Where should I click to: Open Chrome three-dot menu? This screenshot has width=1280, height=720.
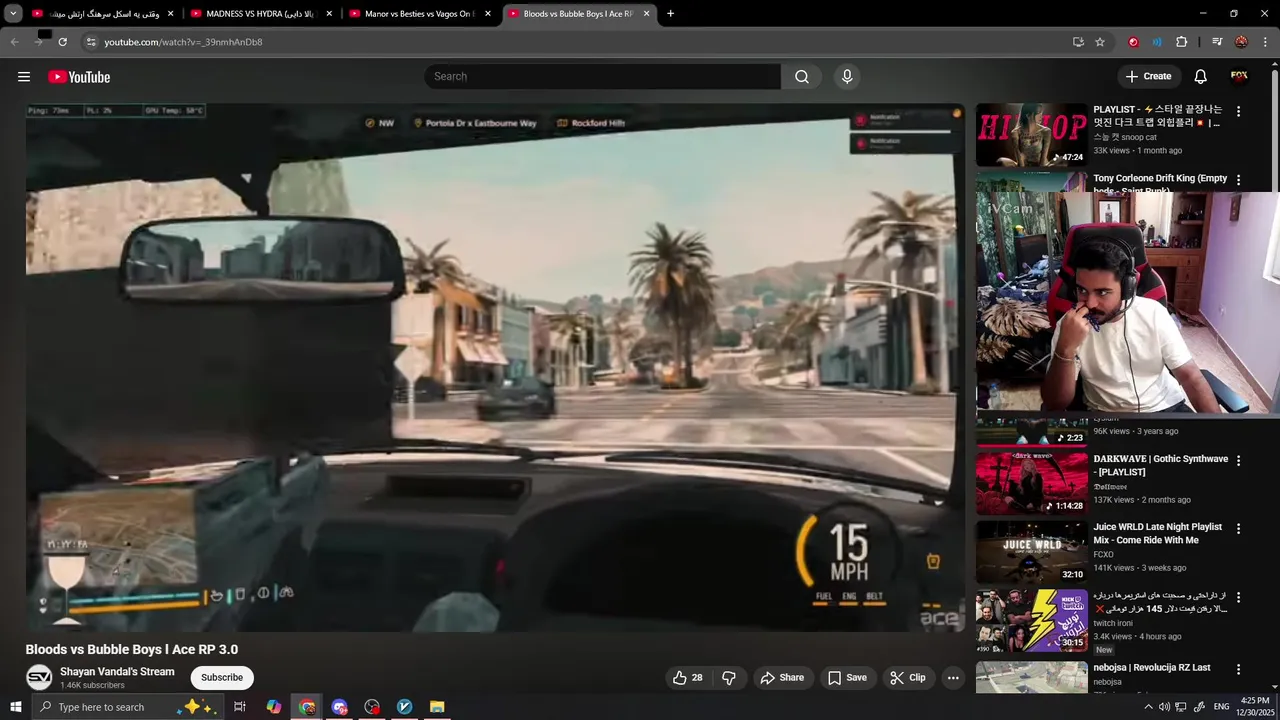coord(1266,42)
